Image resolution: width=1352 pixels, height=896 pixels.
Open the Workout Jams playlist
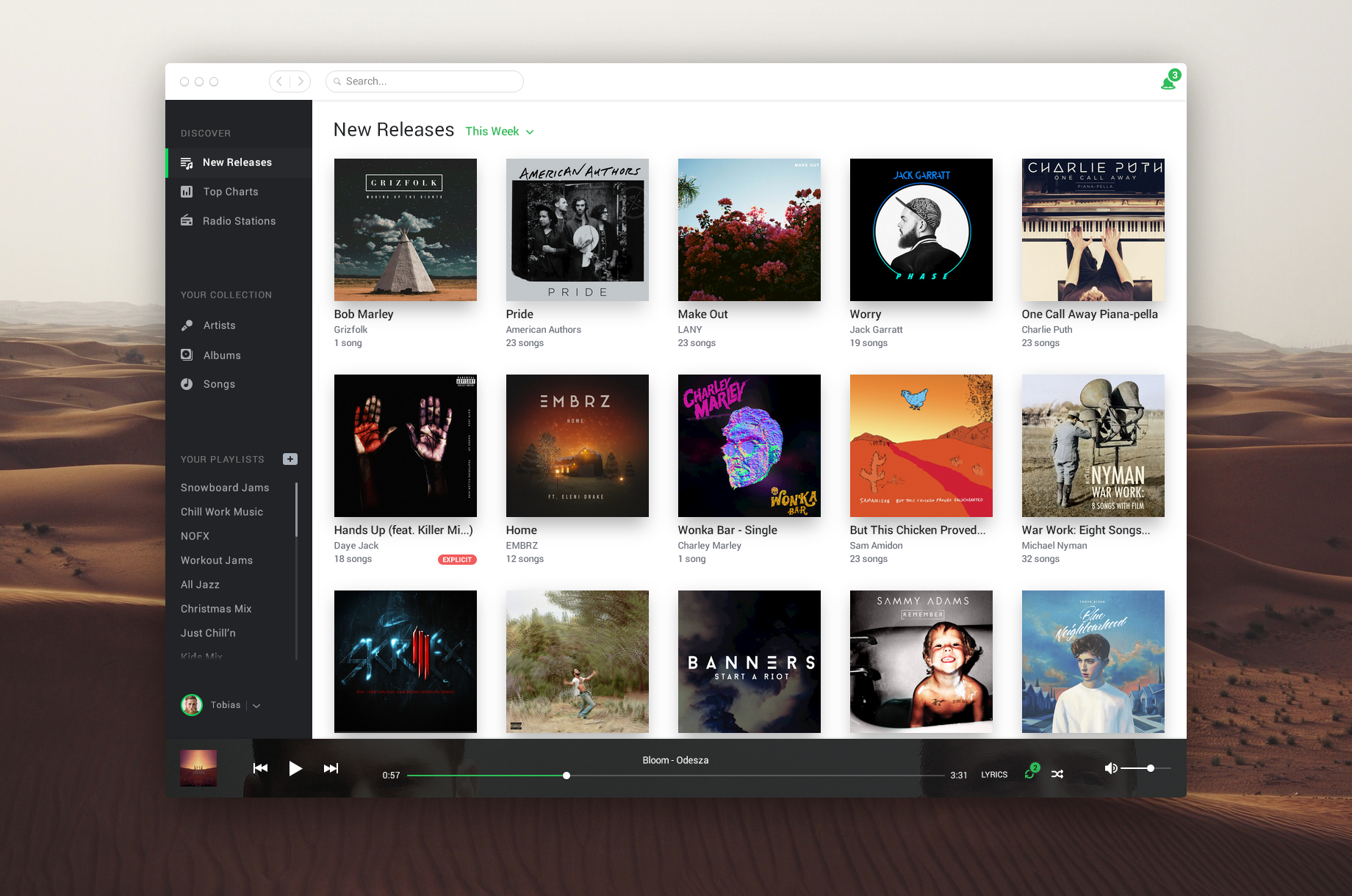217,560
